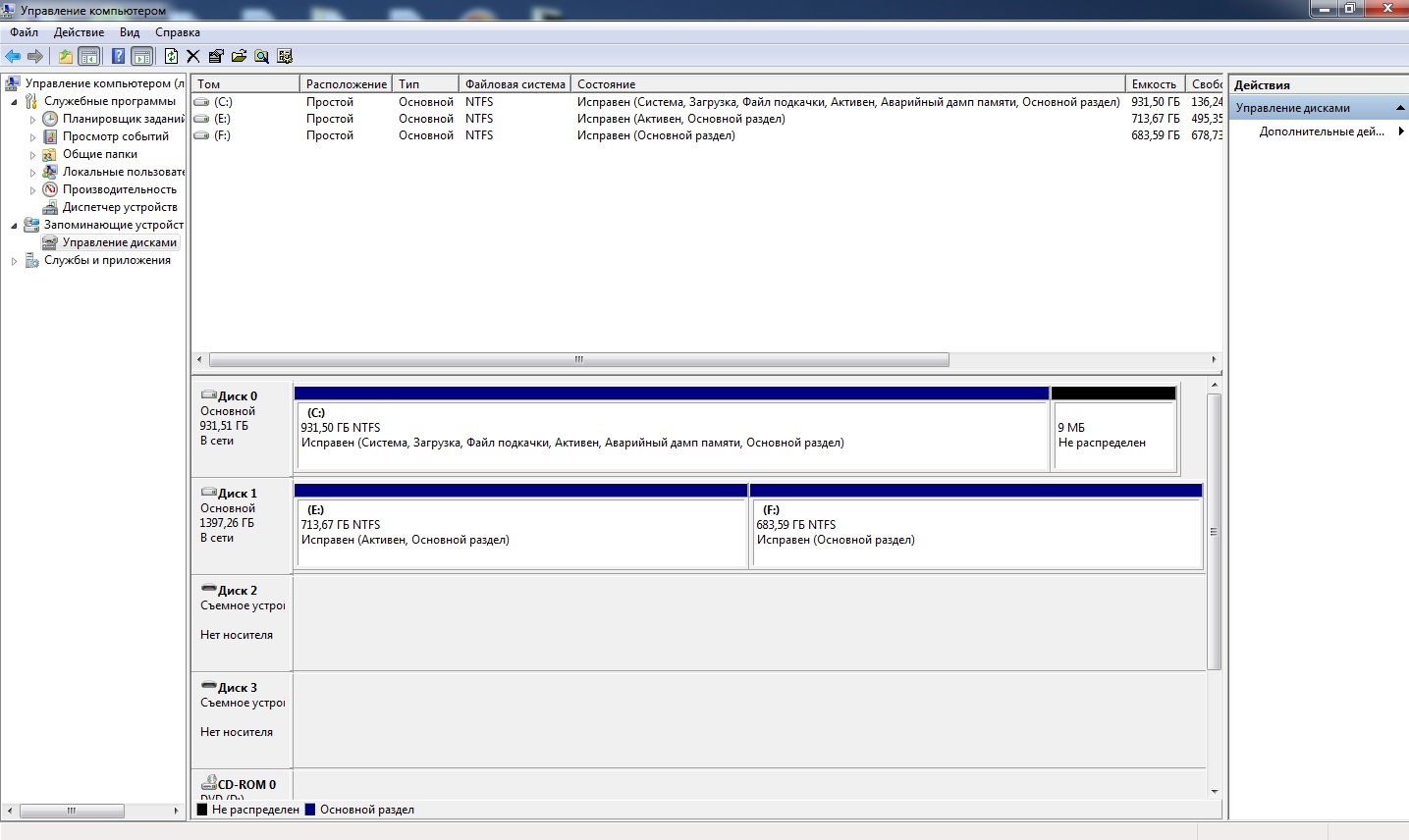Toggle the console tree show/hide toolbar button
The image size is (1409, 840).
click(89, 56)
